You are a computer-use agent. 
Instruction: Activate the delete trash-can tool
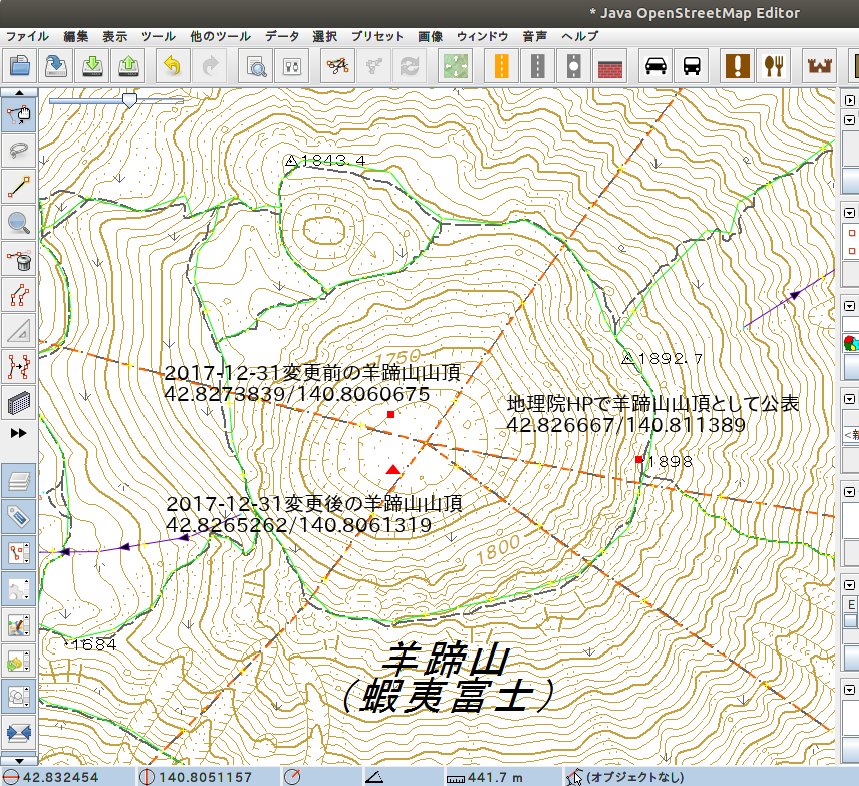click(19, 259)
